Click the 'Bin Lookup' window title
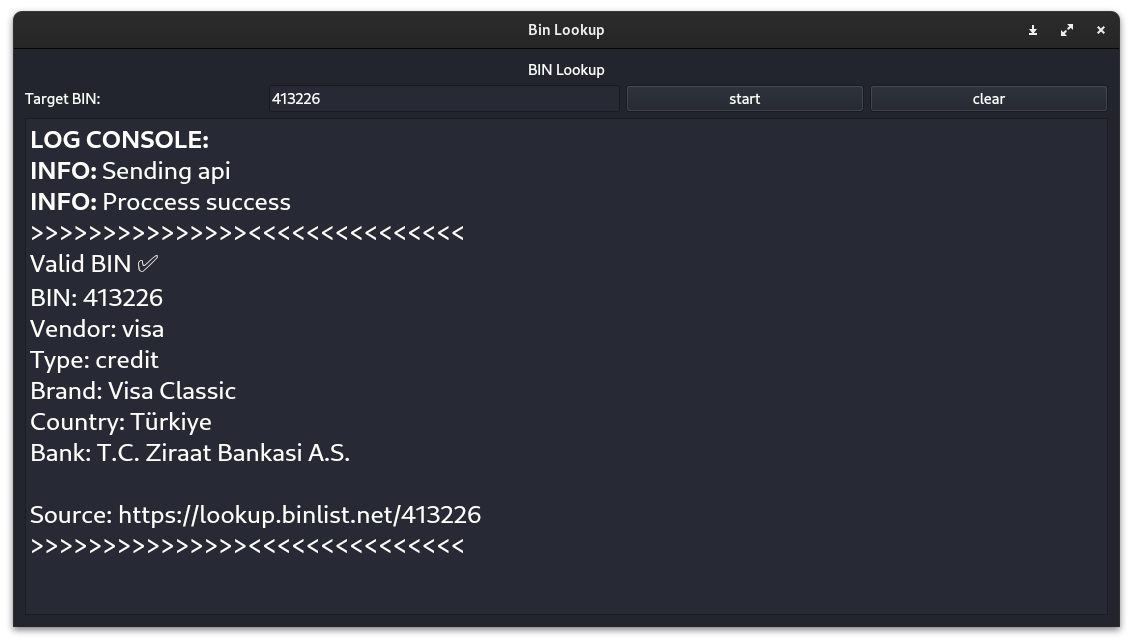Viewport: 1133px width, 643px height. pos(566,30)
